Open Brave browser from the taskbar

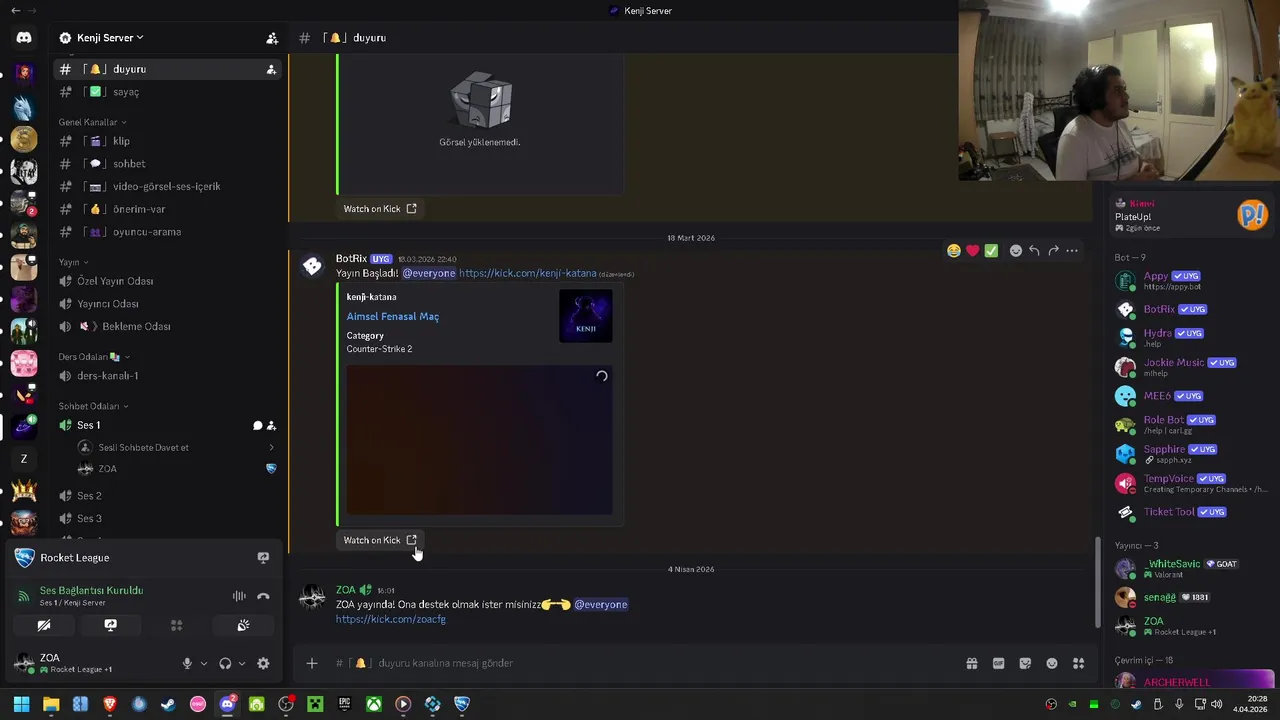point(110,704)
